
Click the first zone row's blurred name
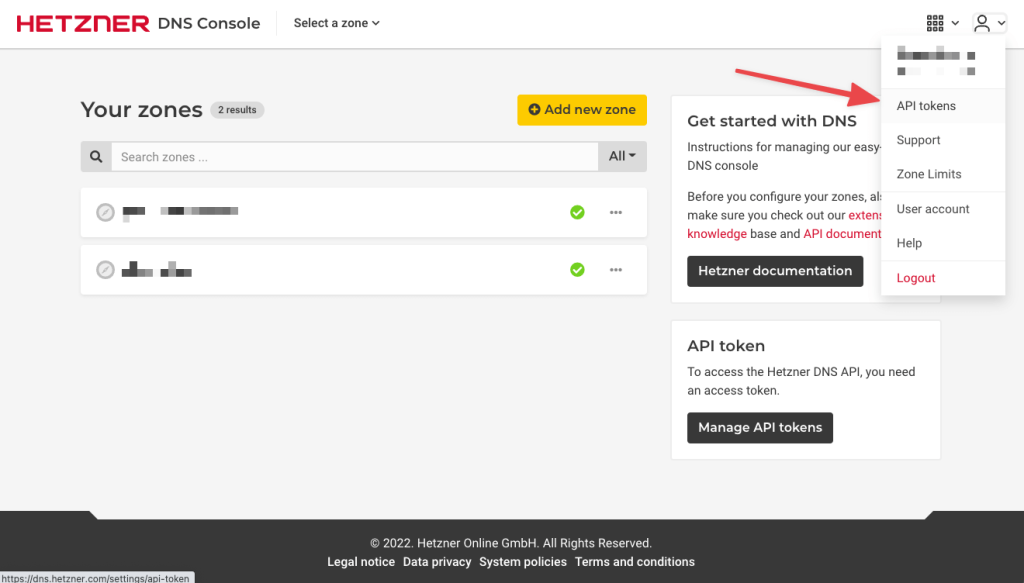click(x=180, y=212)
